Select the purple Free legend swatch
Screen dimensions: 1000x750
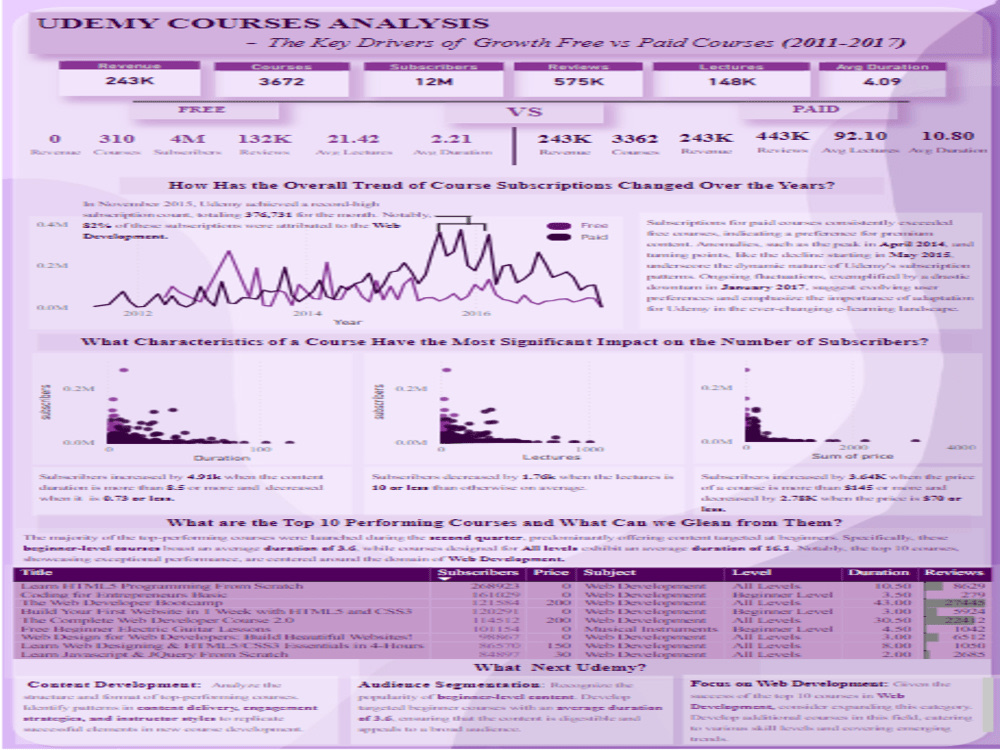[559, 226]
